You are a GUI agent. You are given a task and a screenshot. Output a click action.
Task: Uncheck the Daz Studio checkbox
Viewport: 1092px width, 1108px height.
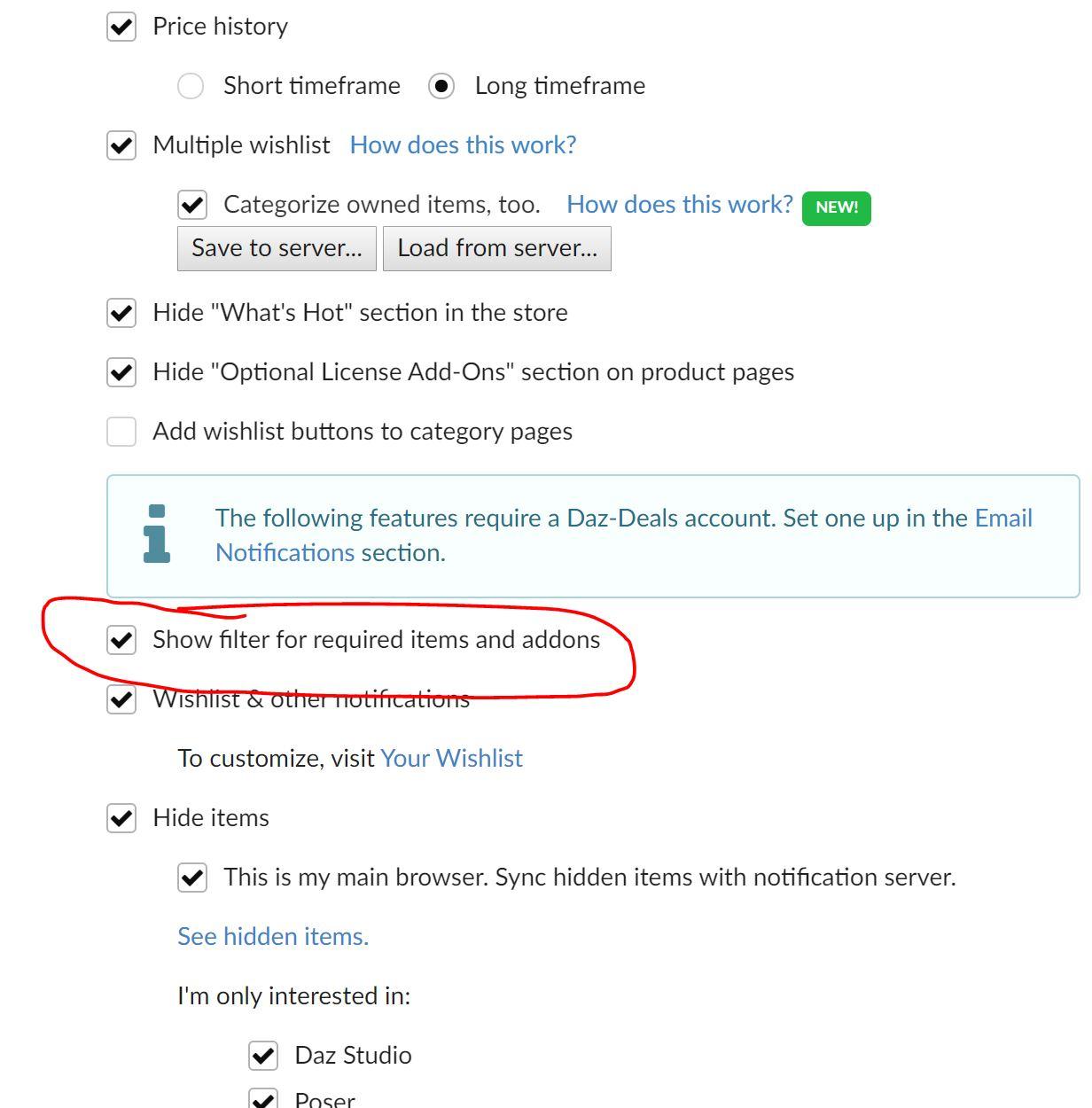(263, 1056)
